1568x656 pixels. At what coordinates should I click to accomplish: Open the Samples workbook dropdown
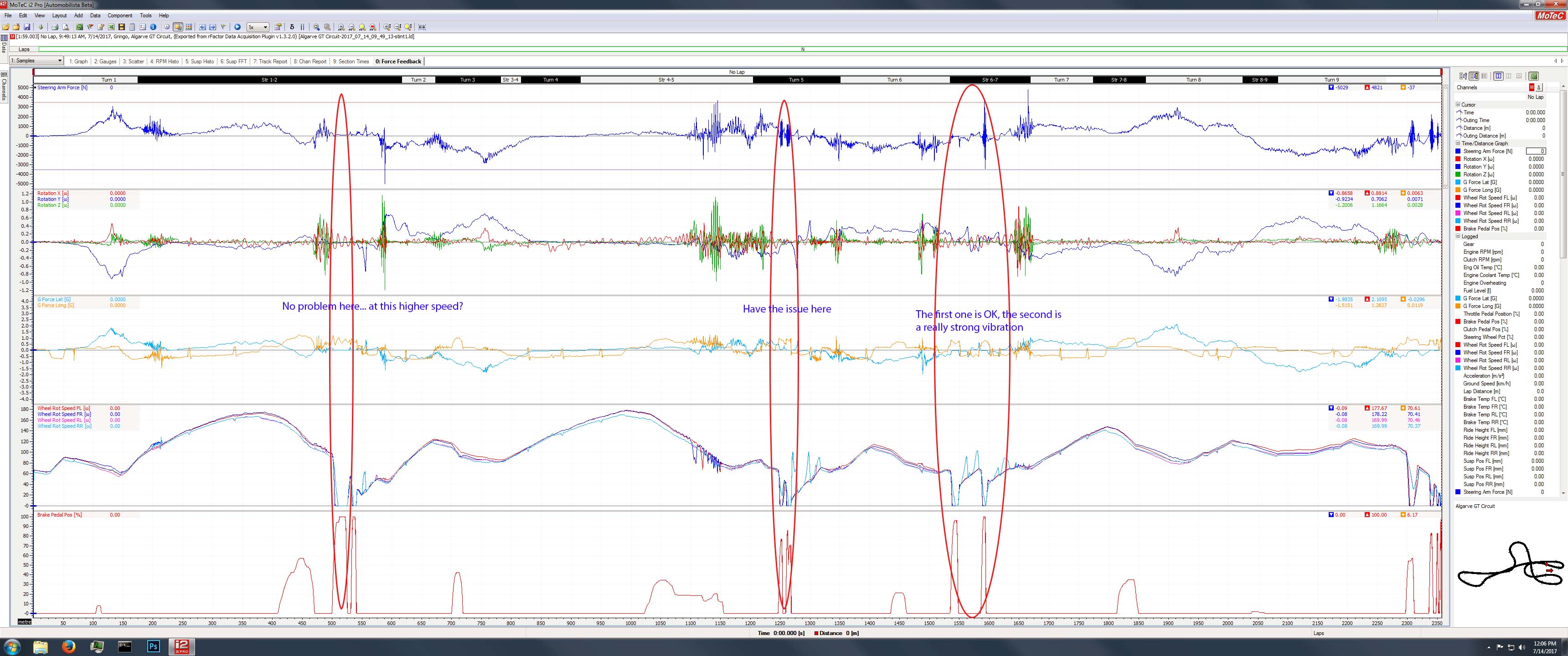pyautogui.click(x=36, y=61)
